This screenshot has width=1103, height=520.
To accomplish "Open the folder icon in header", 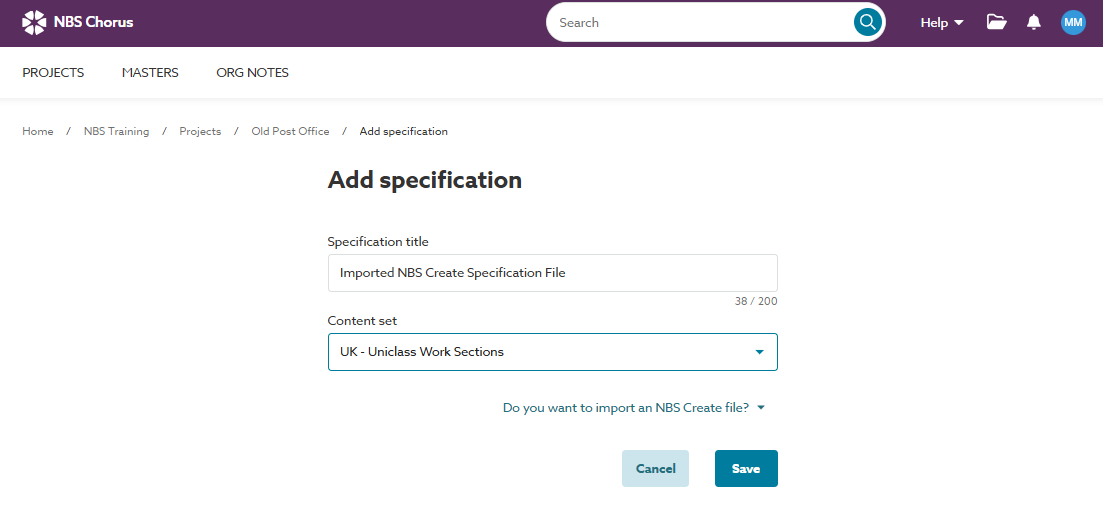I will click(996, 22).
